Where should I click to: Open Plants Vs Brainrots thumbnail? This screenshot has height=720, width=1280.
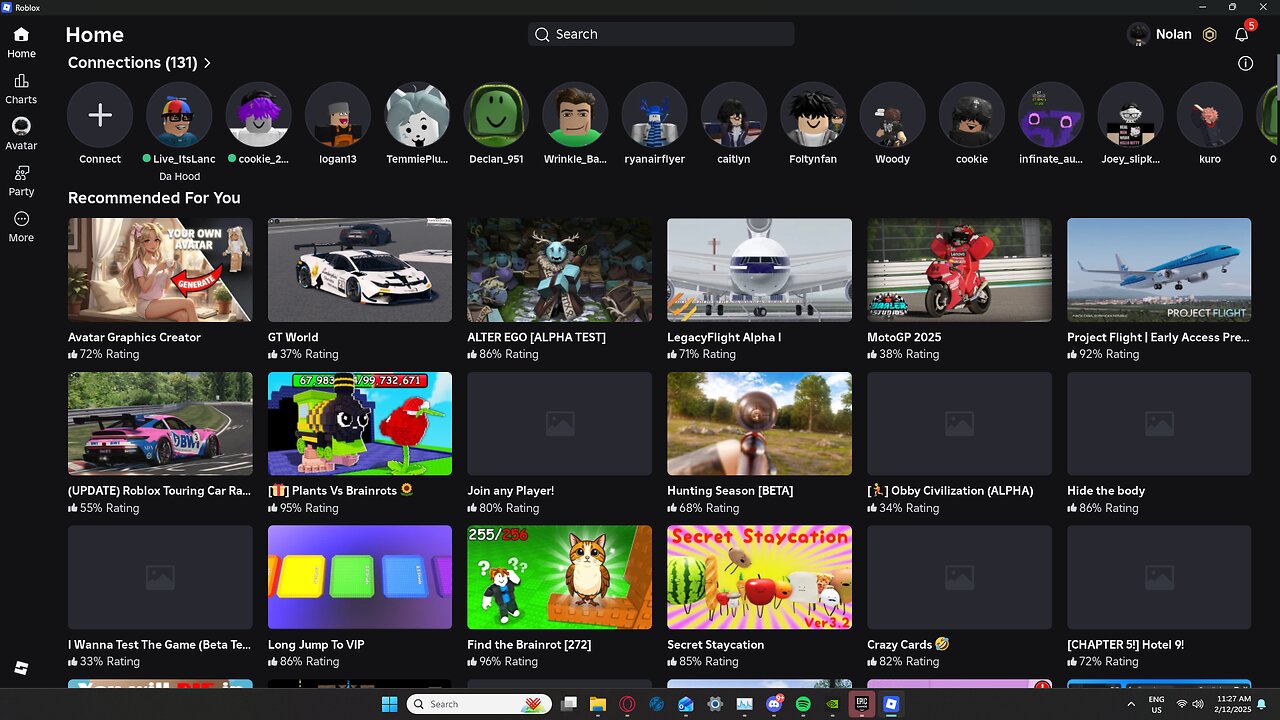pos(360,424)
